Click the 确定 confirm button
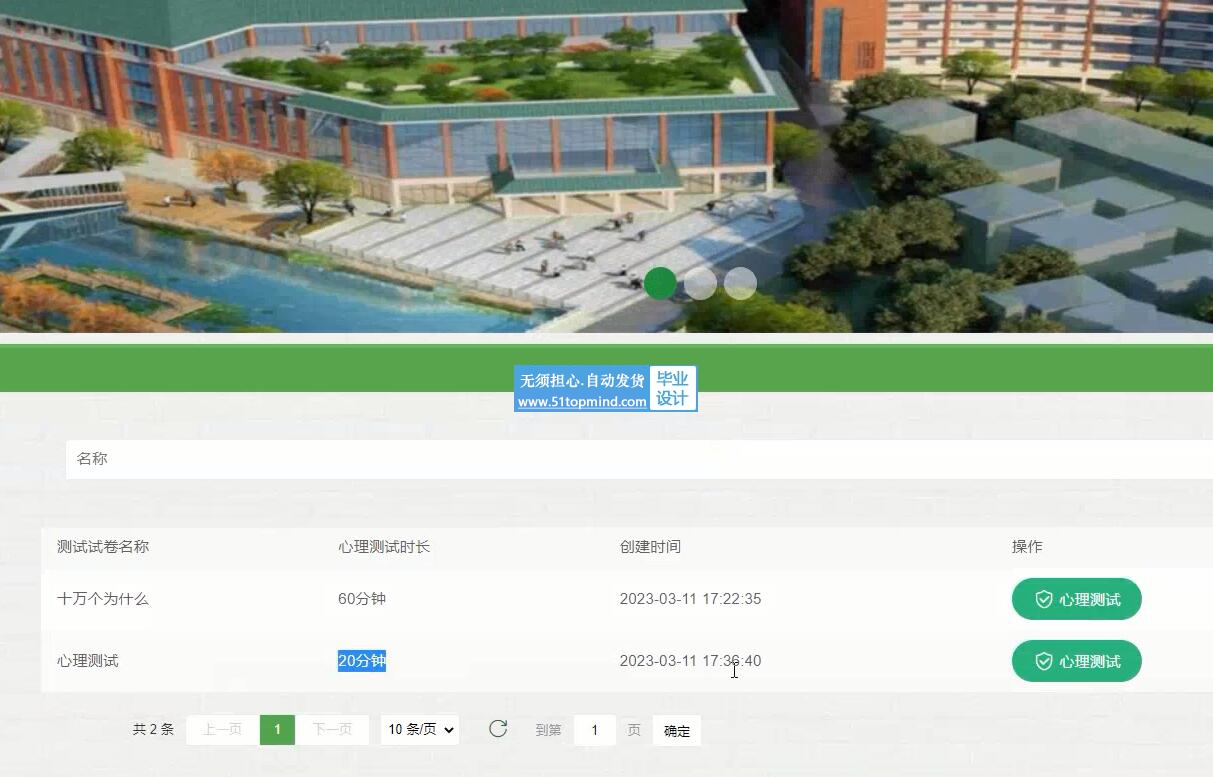The height and width of the screenshot is (777, 1213). pos(677,731)
